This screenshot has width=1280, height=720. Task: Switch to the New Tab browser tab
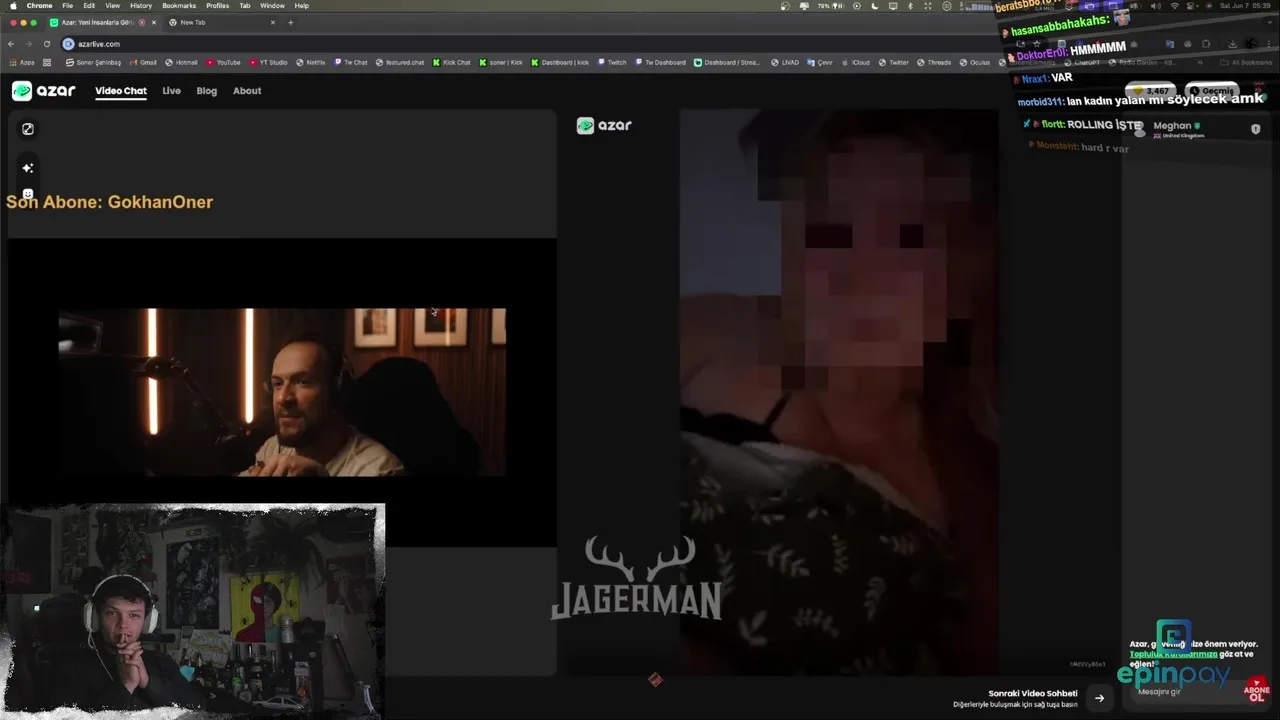(x=220, y=22)
